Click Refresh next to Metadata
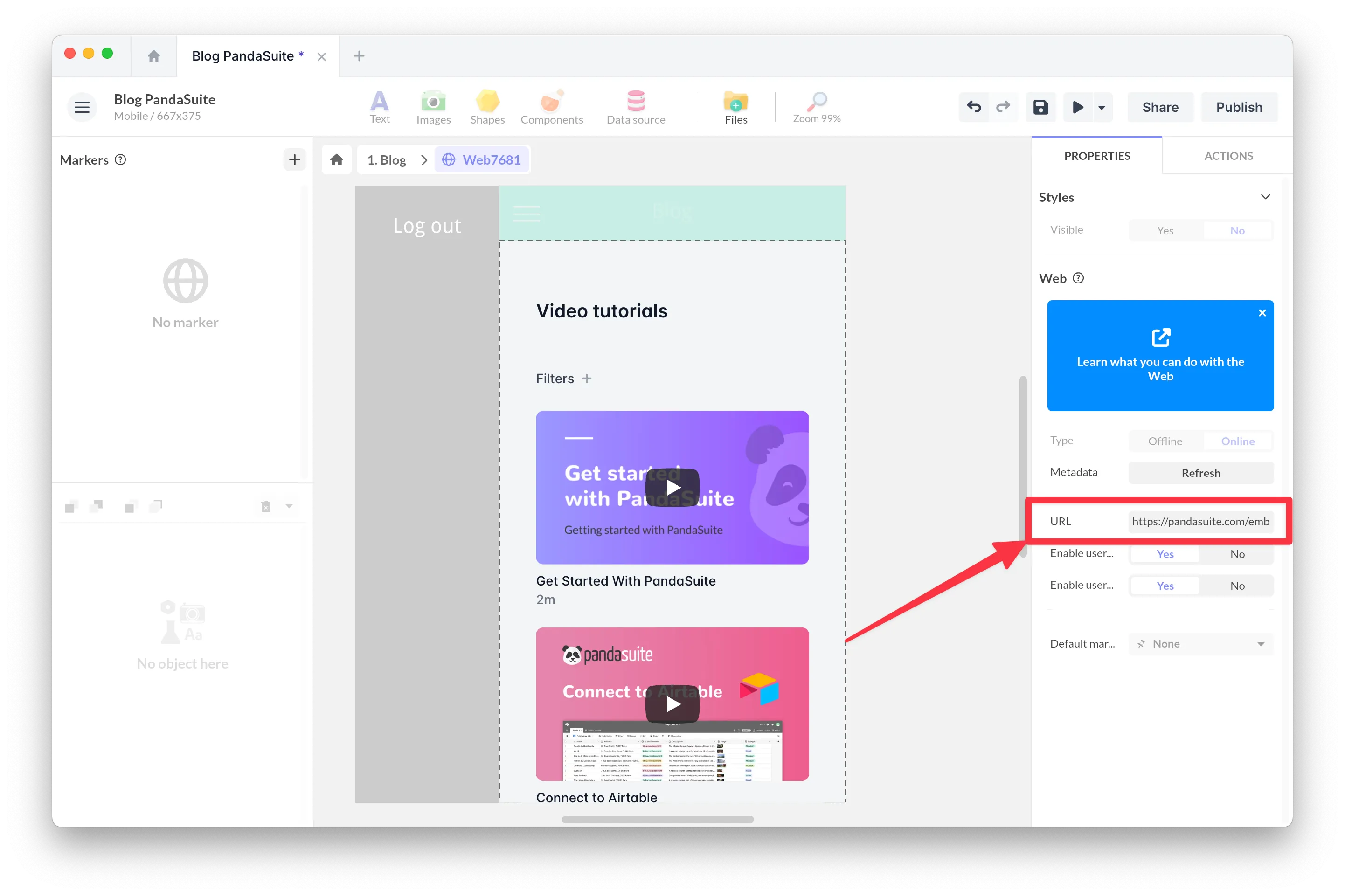The width and height of the screenshot is (1345, 896). point(1200,473)
